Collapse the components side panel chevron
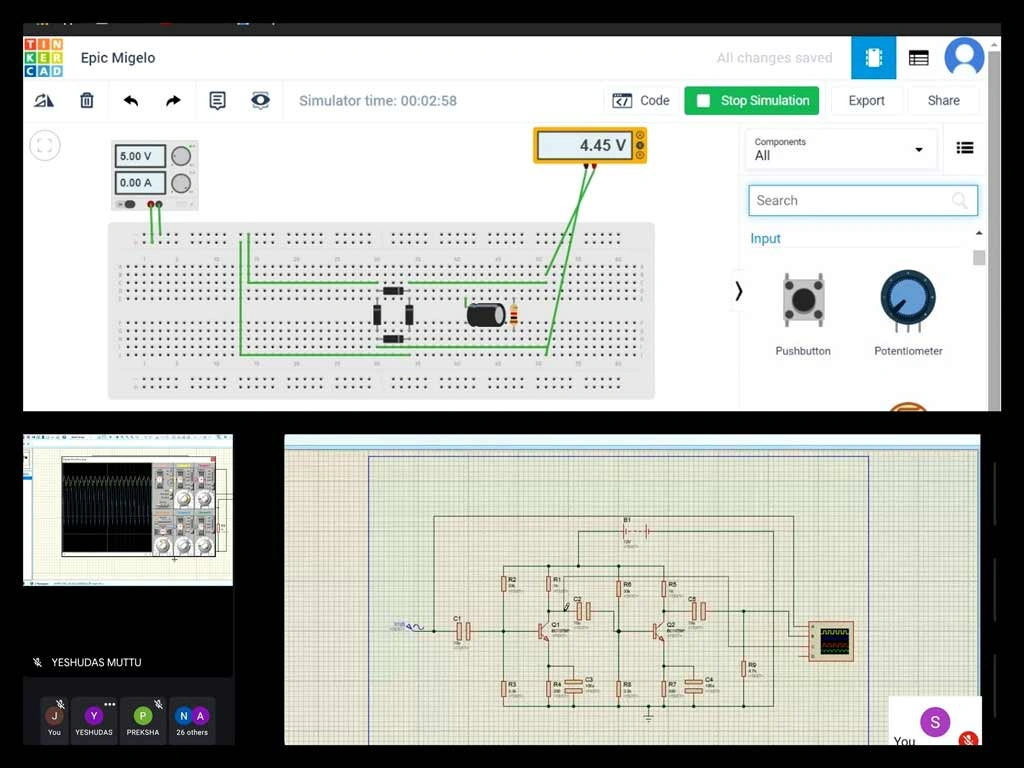 [739, 291]
